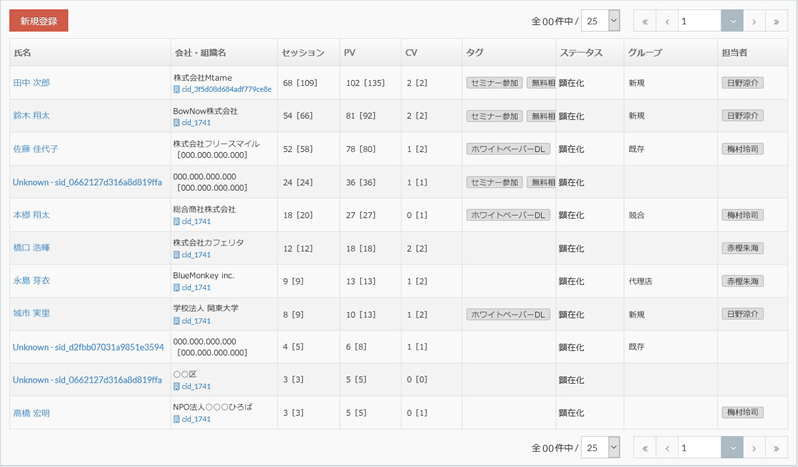Image resolution: width=798 pixels, height=467 pixels.
Task: Click company icon under 株式会社Mtame
Action: tap(177, 89)
